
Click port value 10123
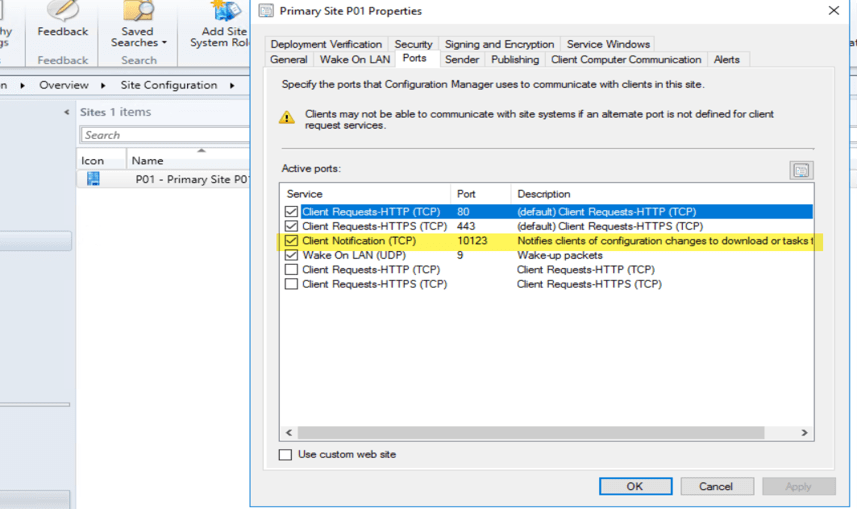pos(472,240)
